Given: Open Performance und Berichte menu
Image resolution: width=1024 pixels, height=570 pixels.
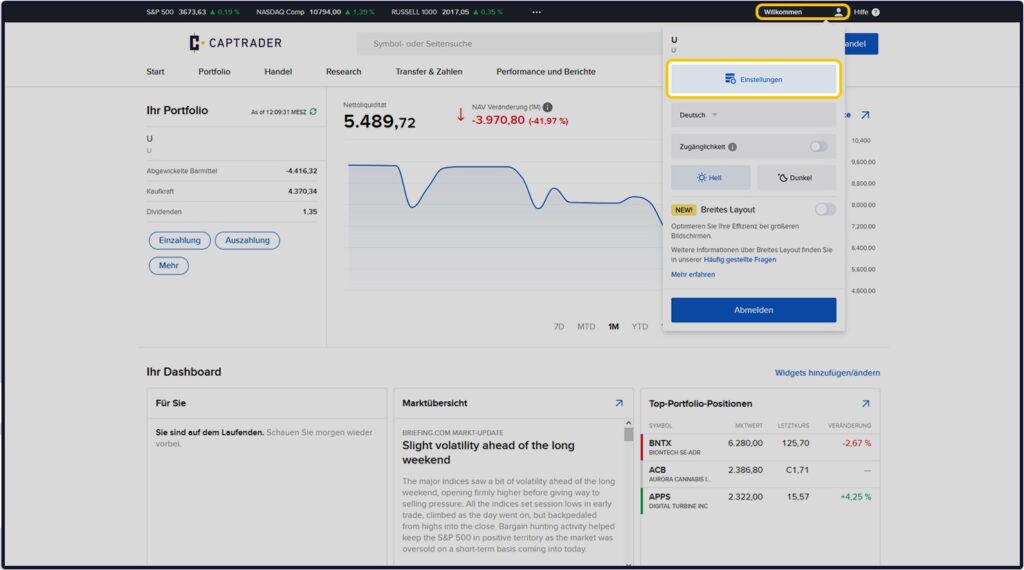Looking at the screenshot, I should (x=546, y=72).
